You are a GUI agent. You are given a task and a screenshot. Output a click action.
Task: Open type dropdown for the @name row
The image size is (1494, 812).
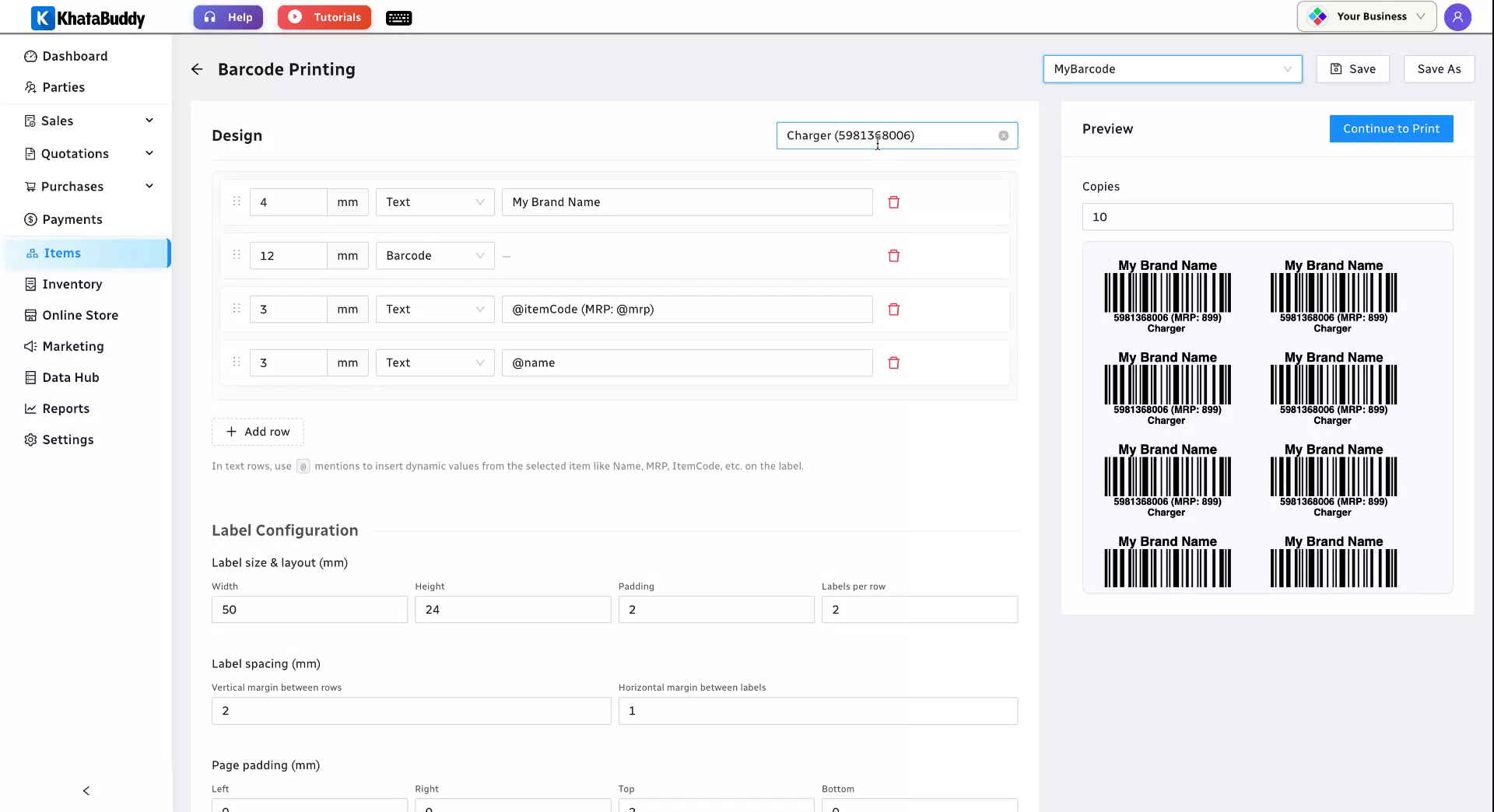pyautogui.click(x=435, y=363)
